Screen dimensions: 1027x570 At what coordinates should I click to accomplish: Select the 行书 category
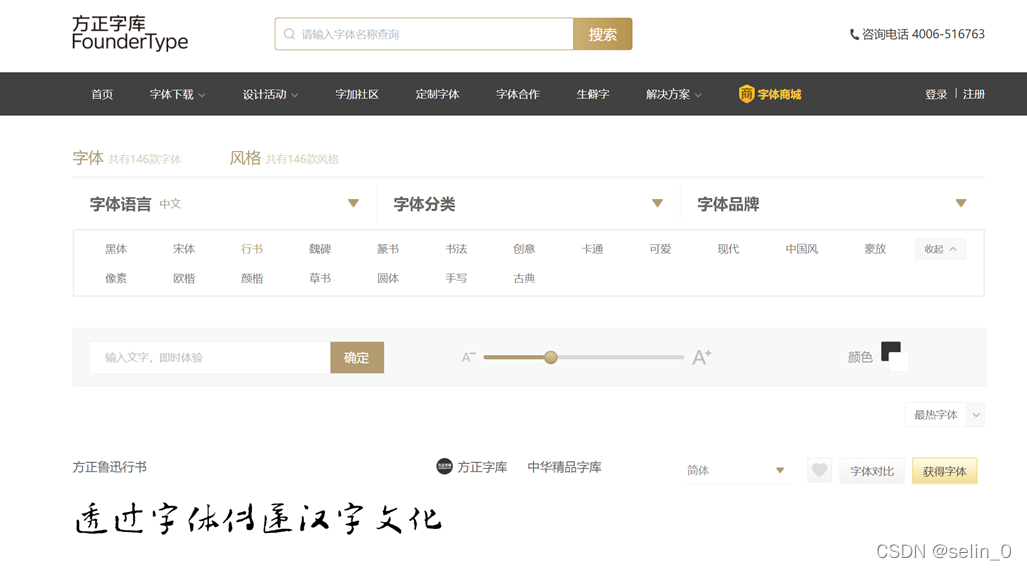click(252, 249)
